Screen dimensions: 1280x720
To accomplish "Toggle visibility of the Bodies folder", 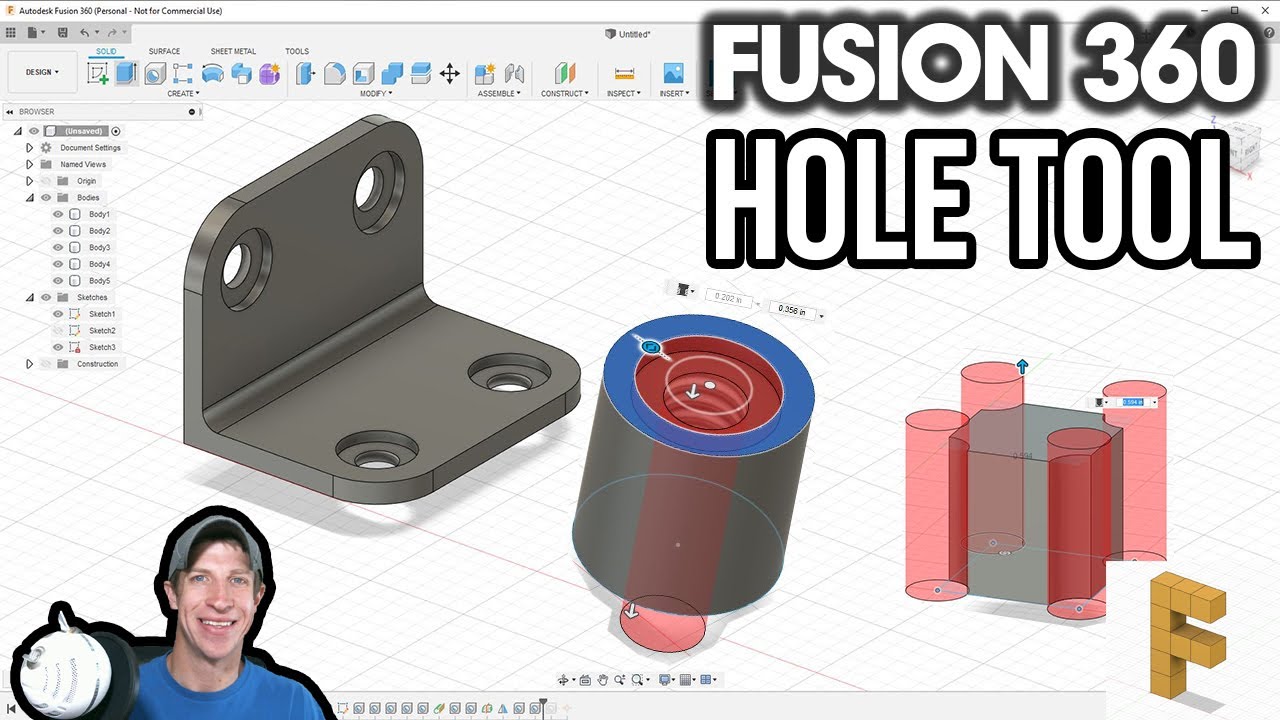I will 46,197.
